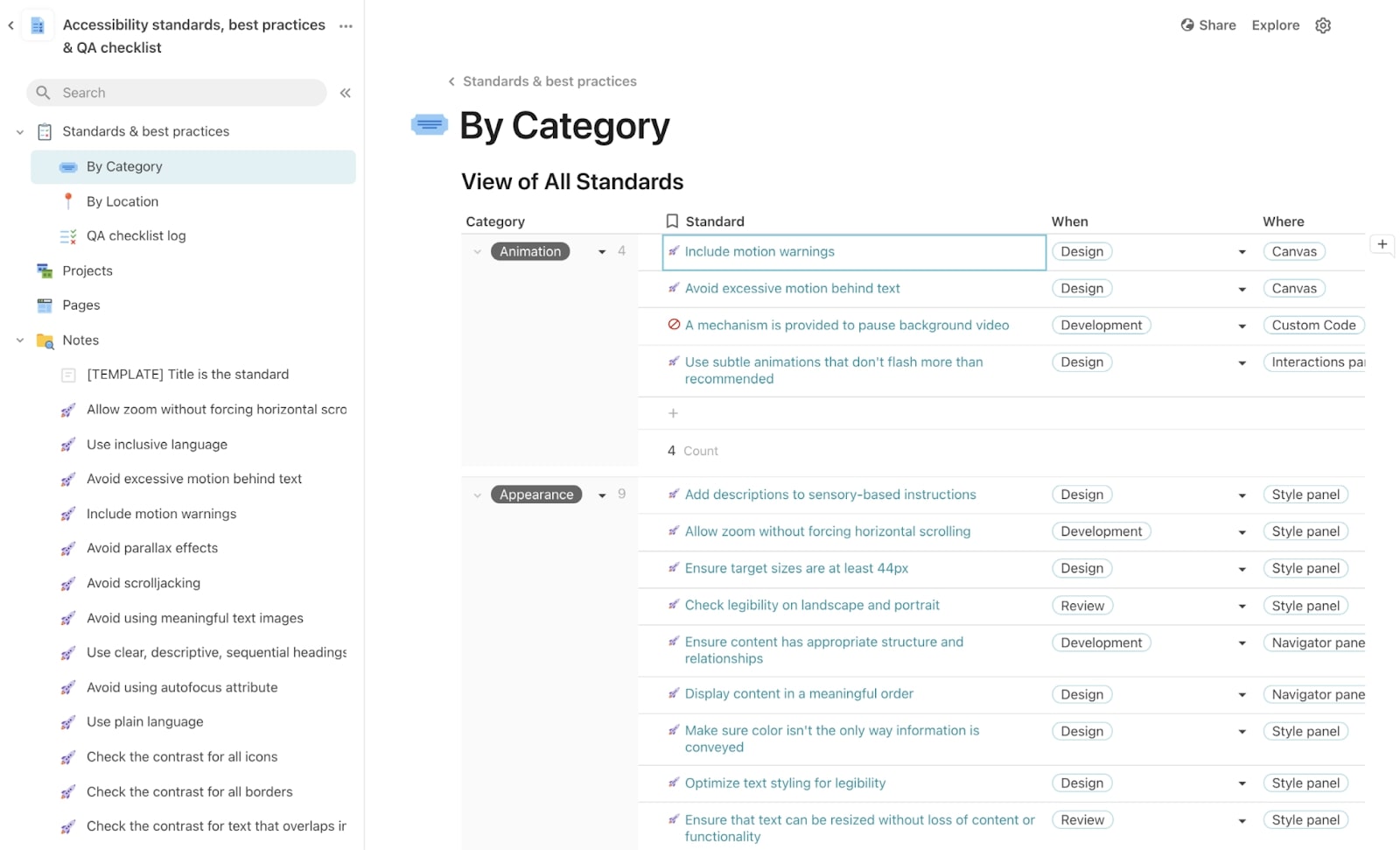The image size is (1400, 850).
Task: Add new row in Animation group
Action: [673, 413]
